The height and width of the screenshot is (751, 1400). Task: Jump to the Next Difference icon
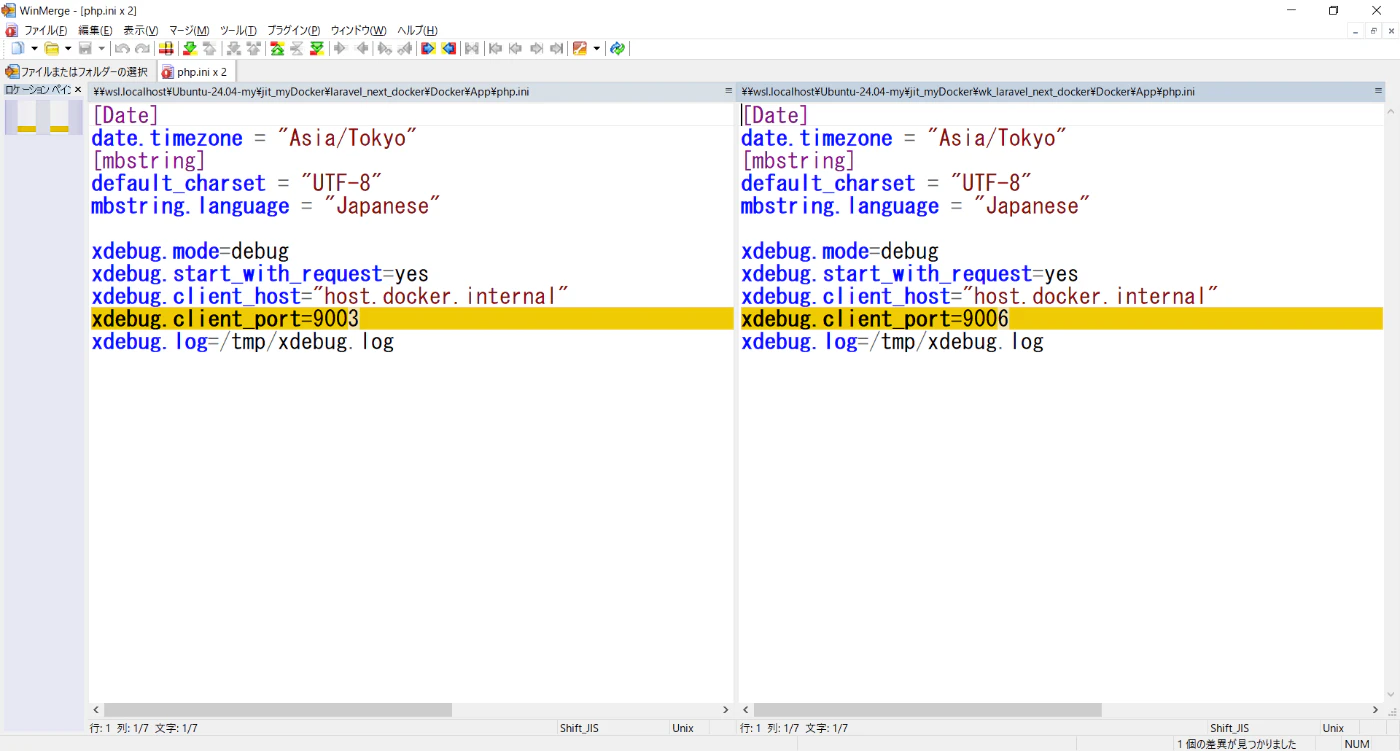coord(190,48)
